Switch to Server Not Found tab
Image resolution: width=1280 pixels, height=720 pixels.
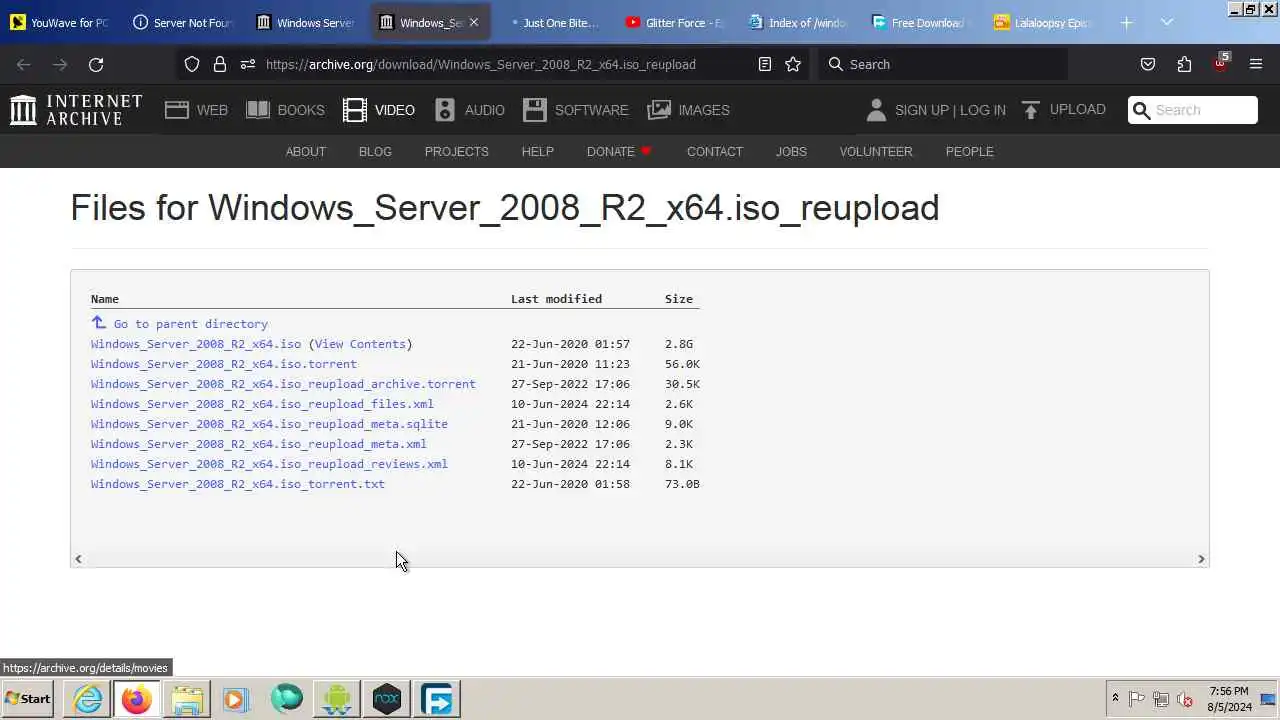coord(183,22)
